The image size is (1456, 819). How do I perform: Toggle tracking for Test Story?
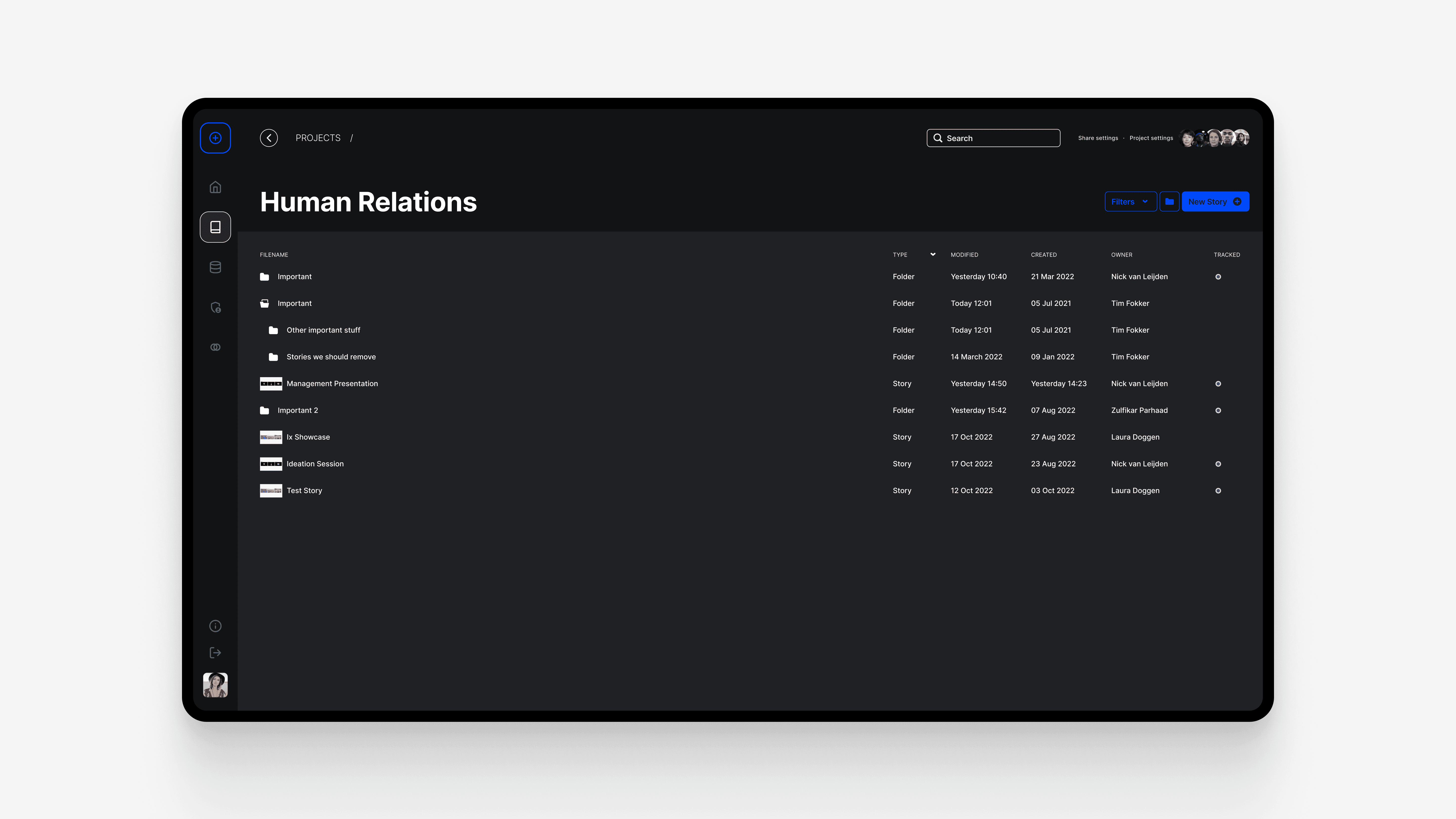(x=1218, y=491)
